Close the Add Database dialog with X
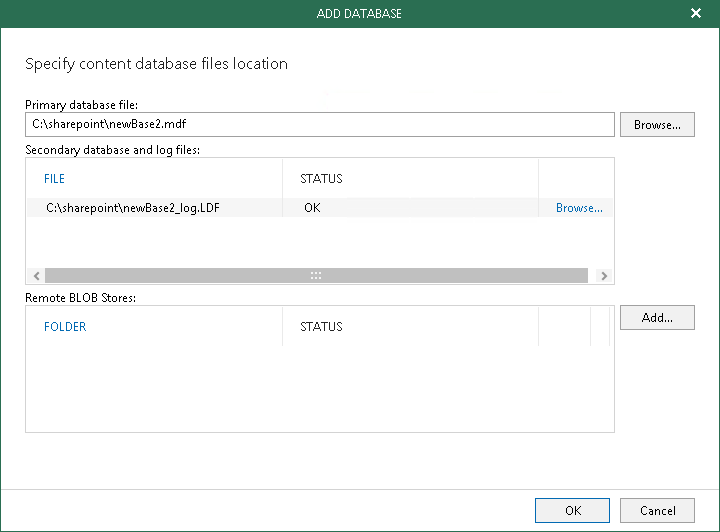720x532 pixels. (x=696, y=14)
